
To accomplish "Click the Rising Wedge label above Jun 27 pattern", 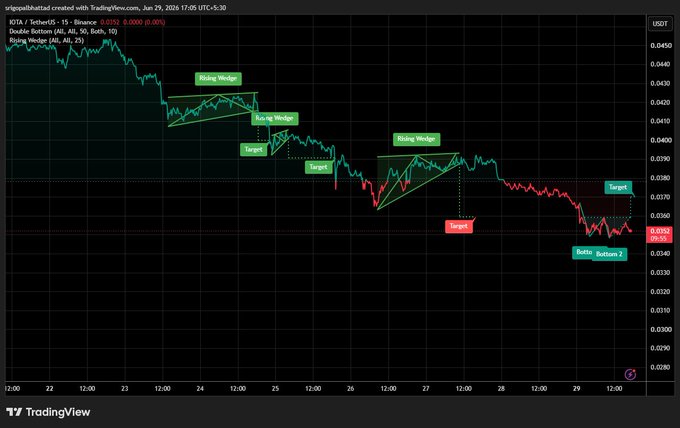I will coord(416,139).
